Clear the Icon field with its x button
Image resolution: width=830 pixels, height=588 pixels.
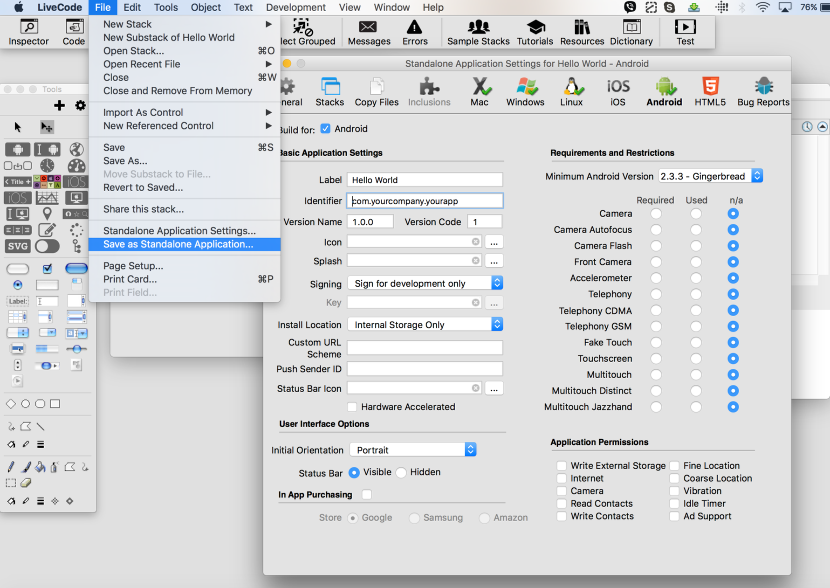point(475,242)
